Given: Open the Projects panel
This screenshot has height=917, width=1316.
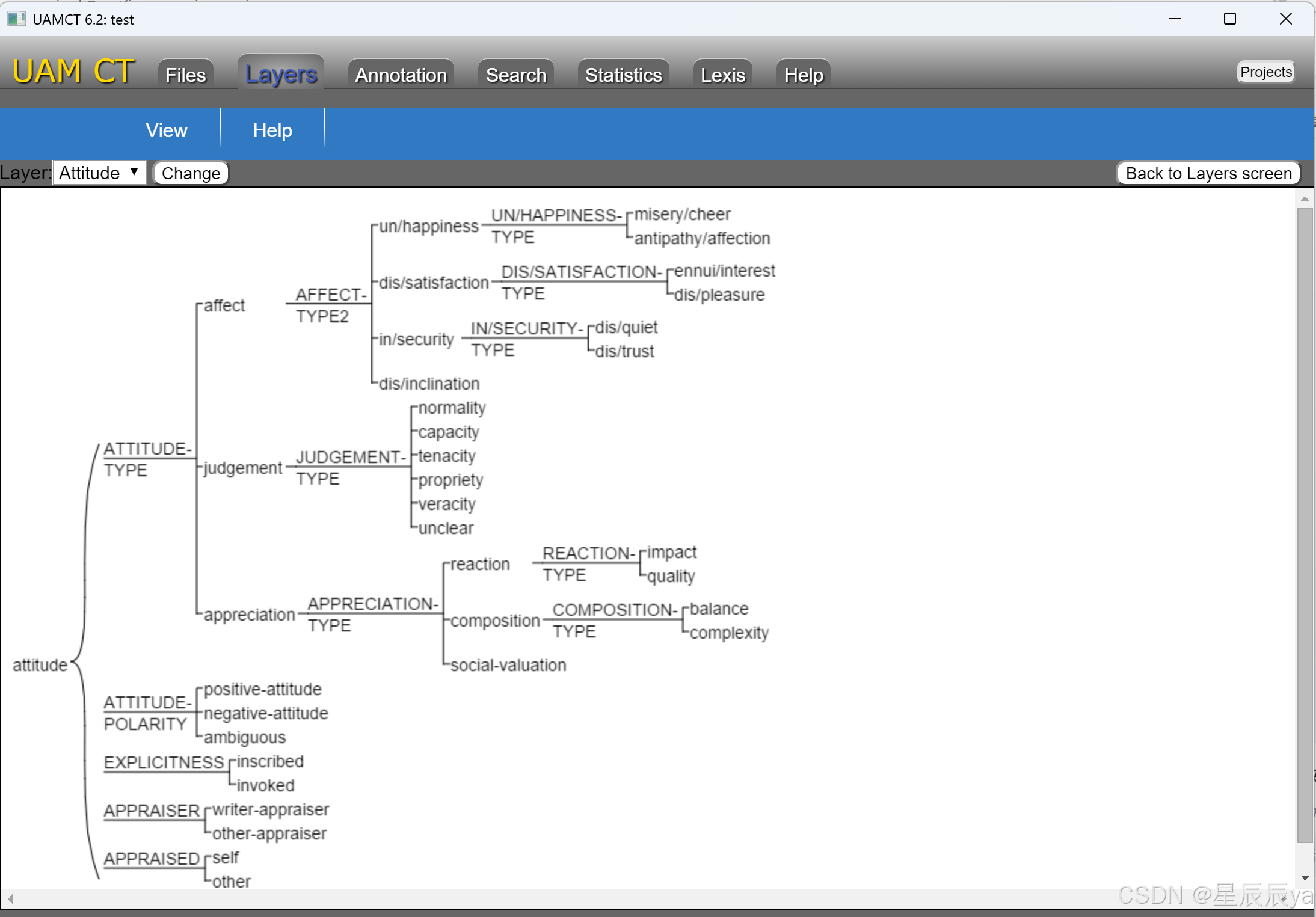Looking at the screenshot, I should click(x=1265, y=72).
